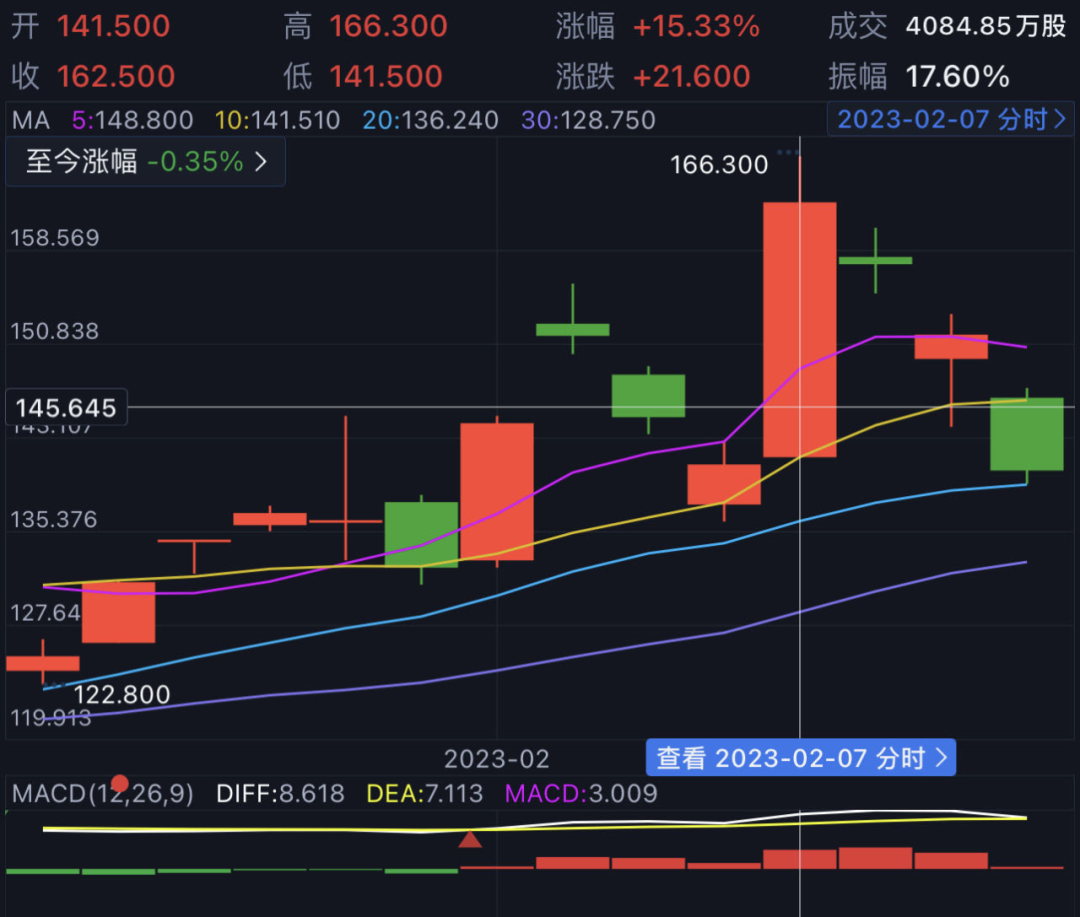Click the first red candlestick near 122.800
This screenshot has width=1080, height=917.
pyautogui.click(x=43, y=662)
